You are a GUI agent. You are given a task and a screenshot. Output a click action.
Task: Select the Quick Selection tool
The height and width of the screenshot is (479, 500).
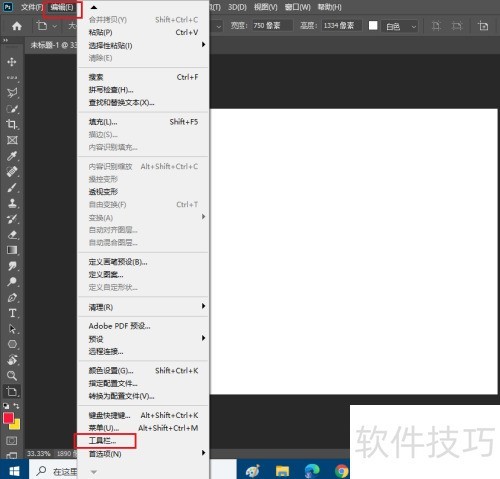pos(12,109)
